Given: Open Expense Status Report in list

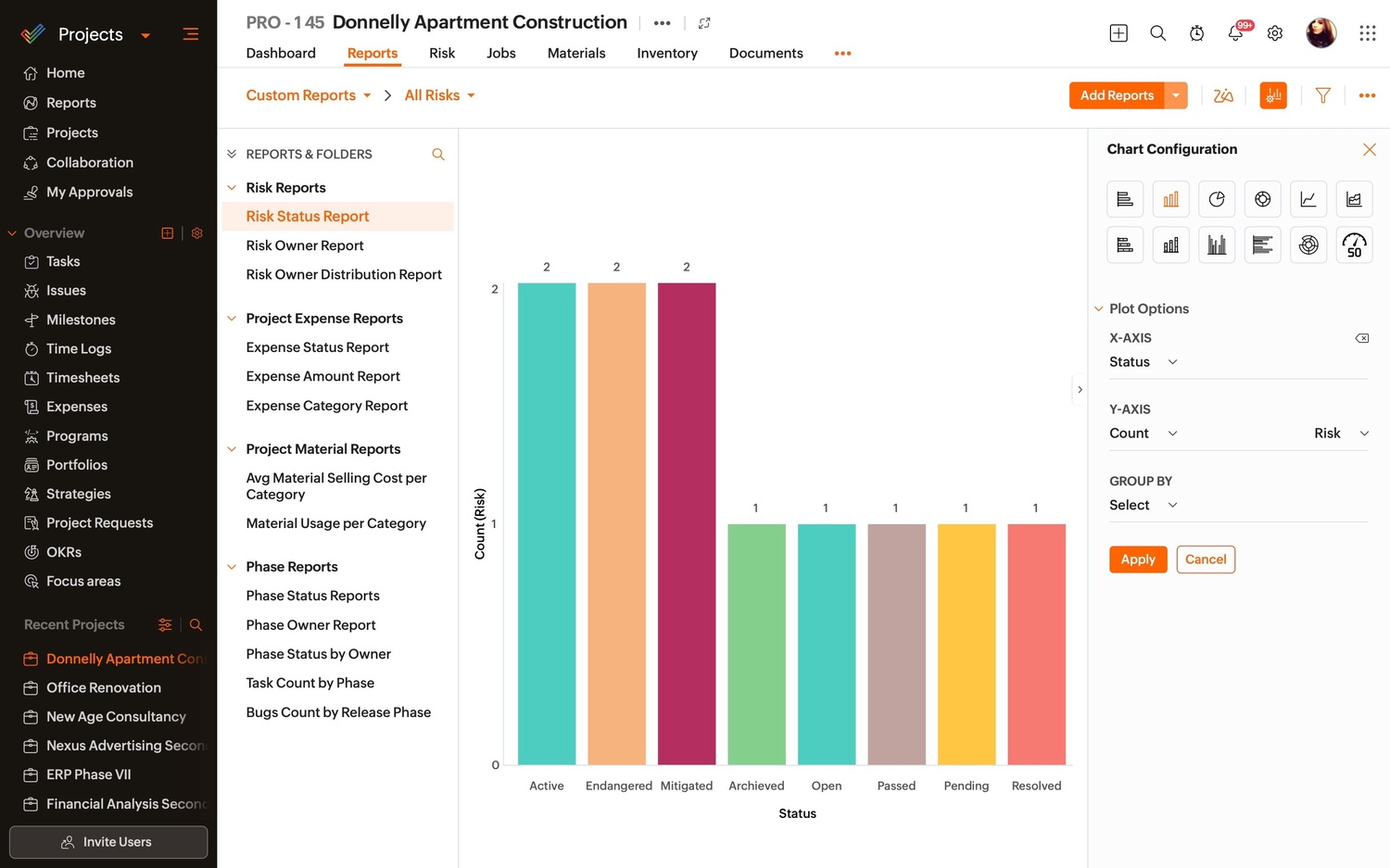Looking at the screenshot, I should click(x=317, y=347).
